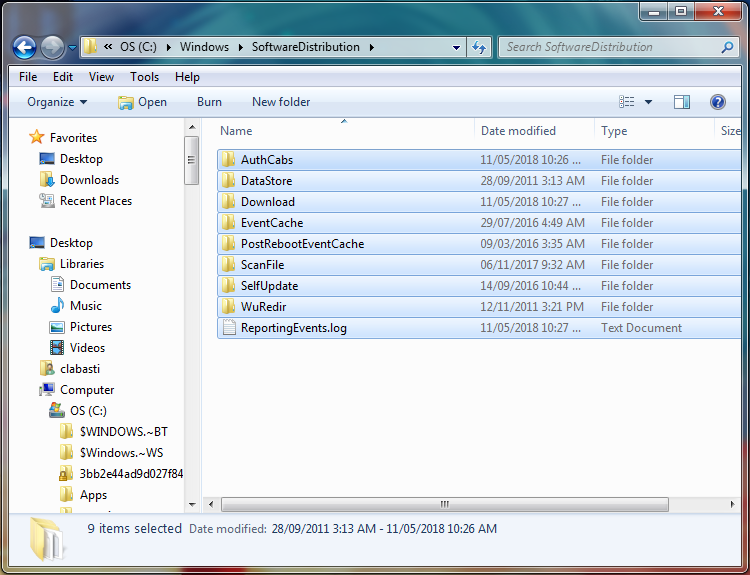Open Desktop under Favorites
The width and height of the screenshot is (750, 575).
pyautogui.click(x=71, y=159)
